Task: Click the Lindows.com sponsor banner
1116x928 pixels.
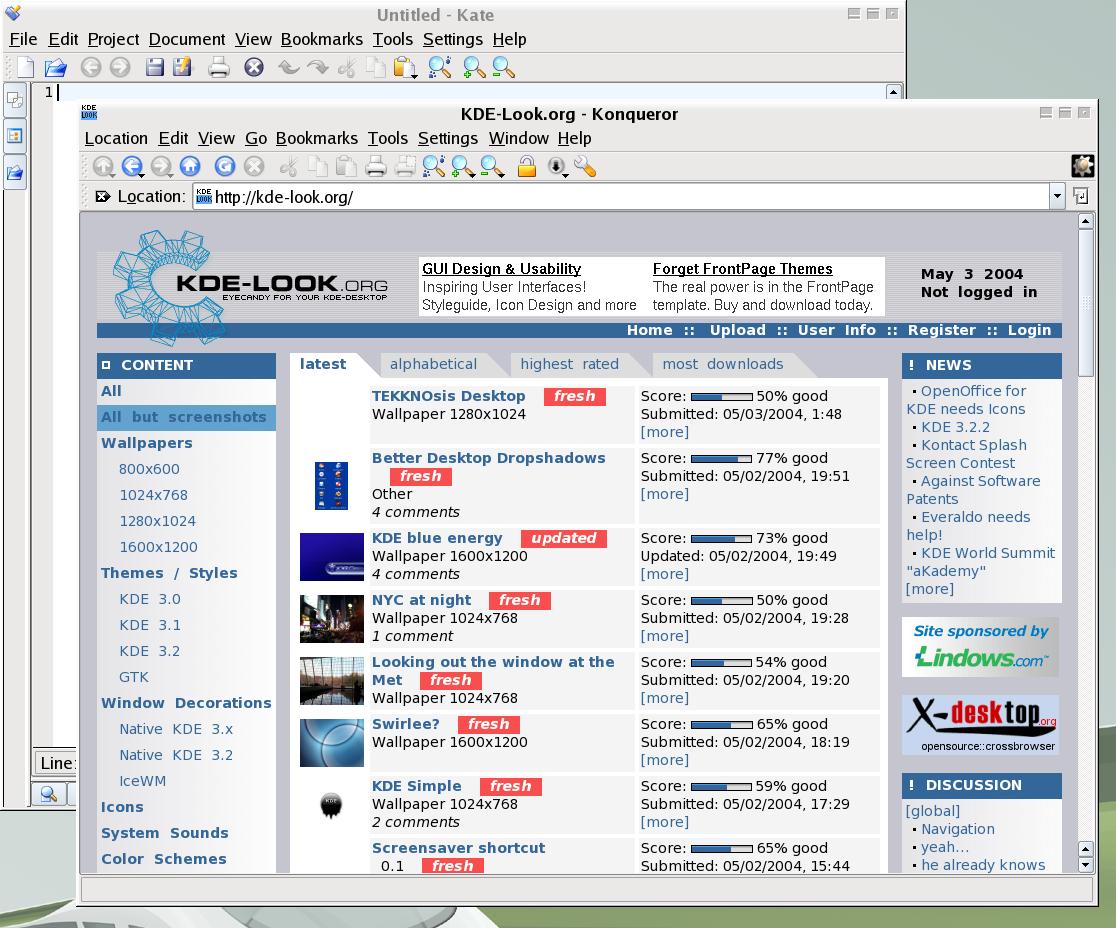Action: tap(980, 647)
